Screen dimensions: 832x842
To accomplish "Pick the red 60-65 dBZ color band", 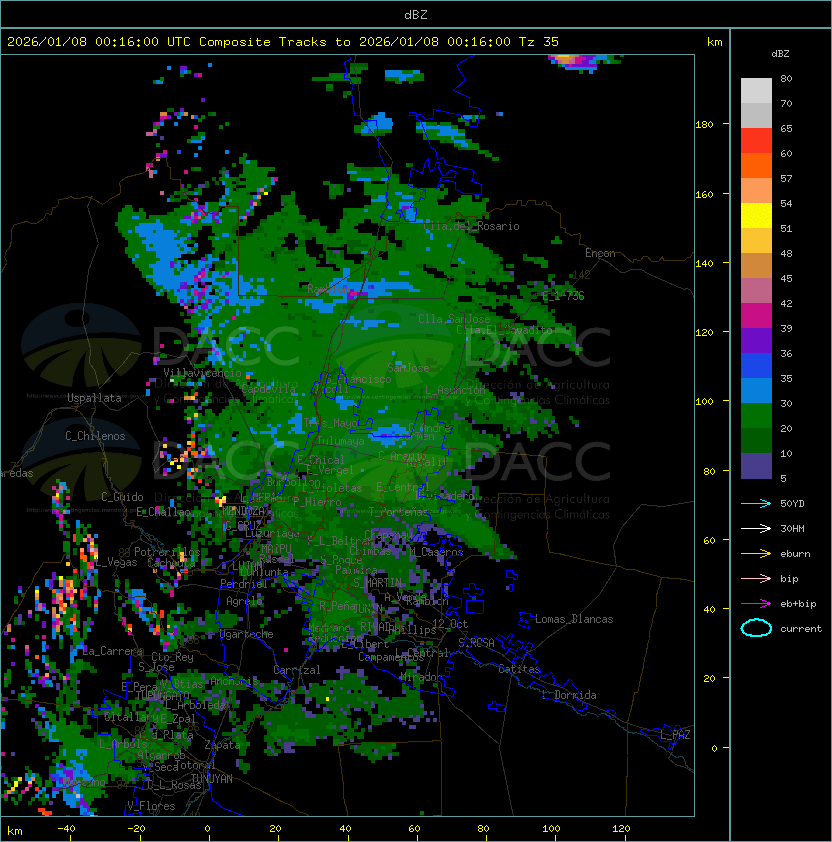I will (756, 141).
